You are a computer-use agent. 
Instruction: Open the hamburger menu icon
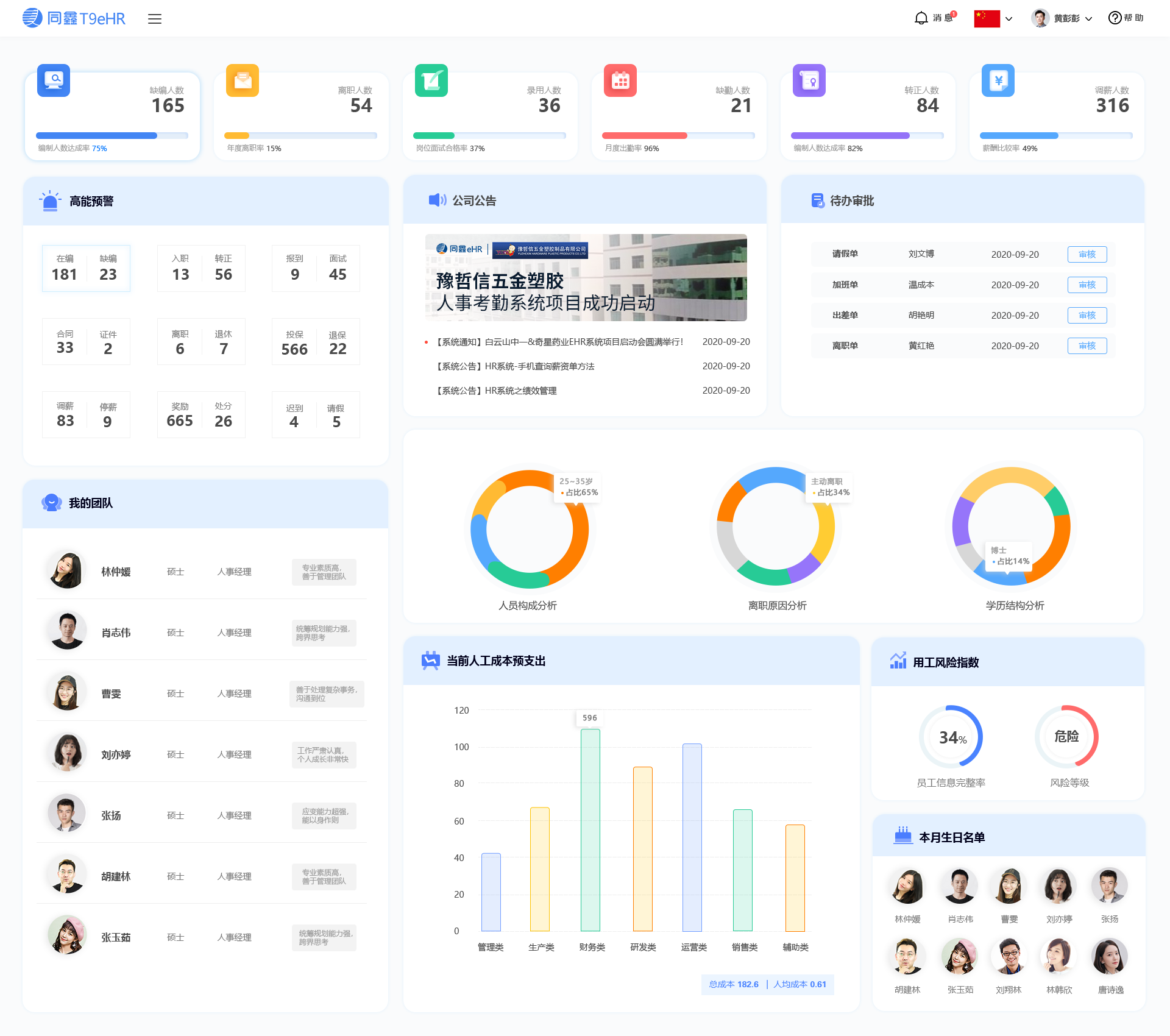click(x=155, y=19)
